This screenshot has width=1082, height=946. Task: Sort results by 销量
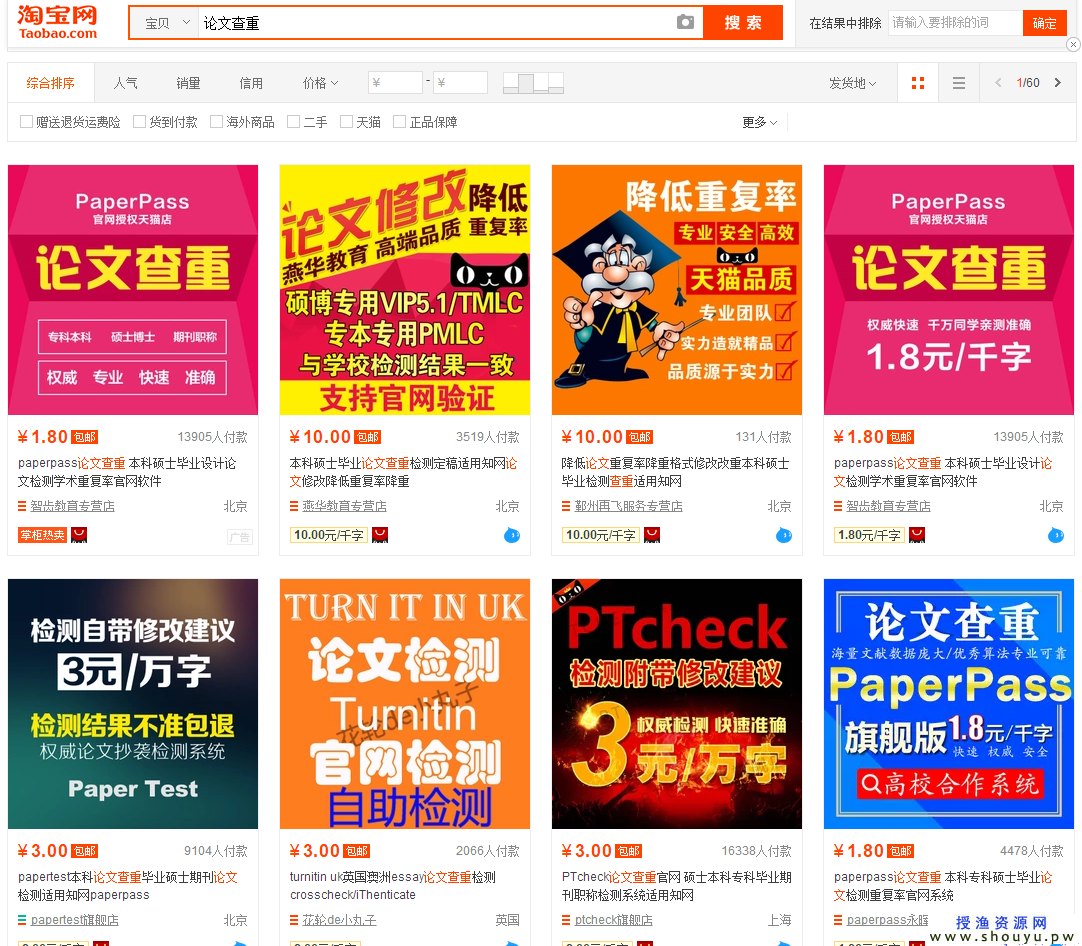click(x=188, y=83)
